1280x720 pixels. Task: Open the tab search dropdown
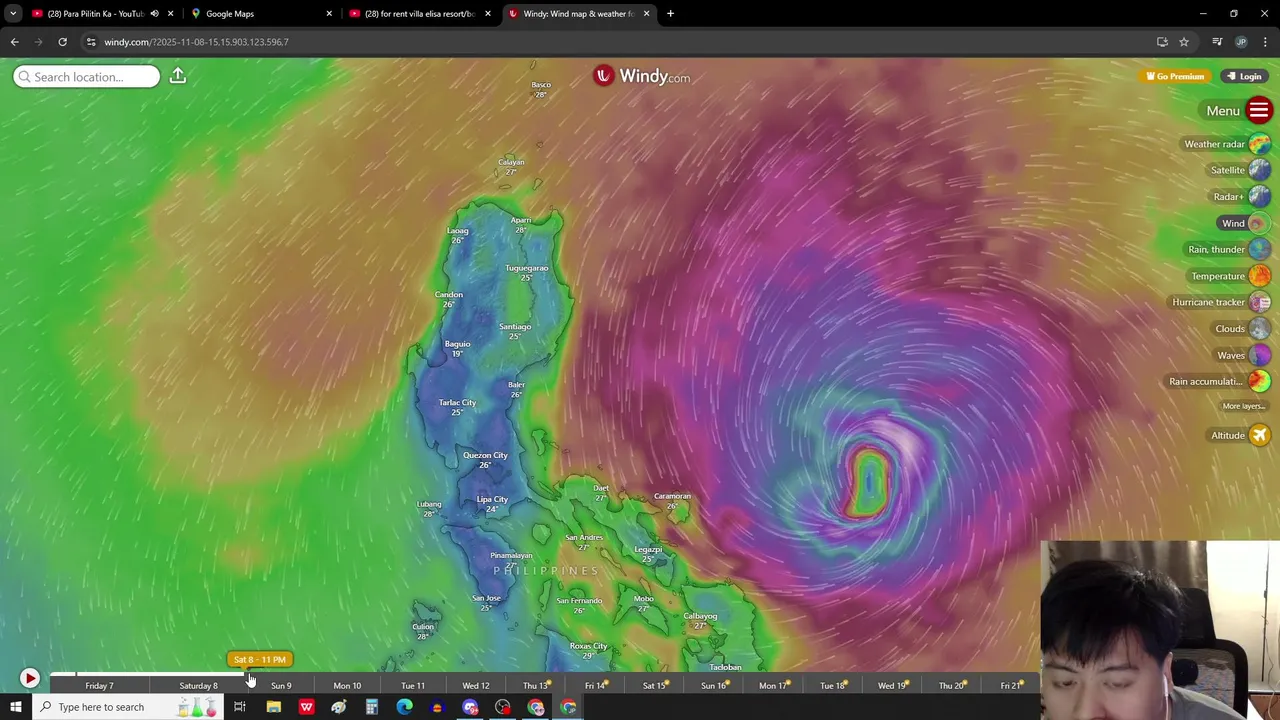pyautogui.click(x=12, y=14)
